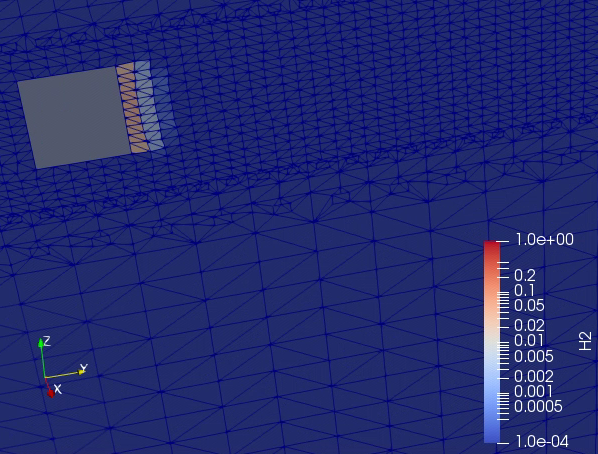598x454 pixels.
Task: Click the red top of the color bar
Action: (x=492, y=247)
